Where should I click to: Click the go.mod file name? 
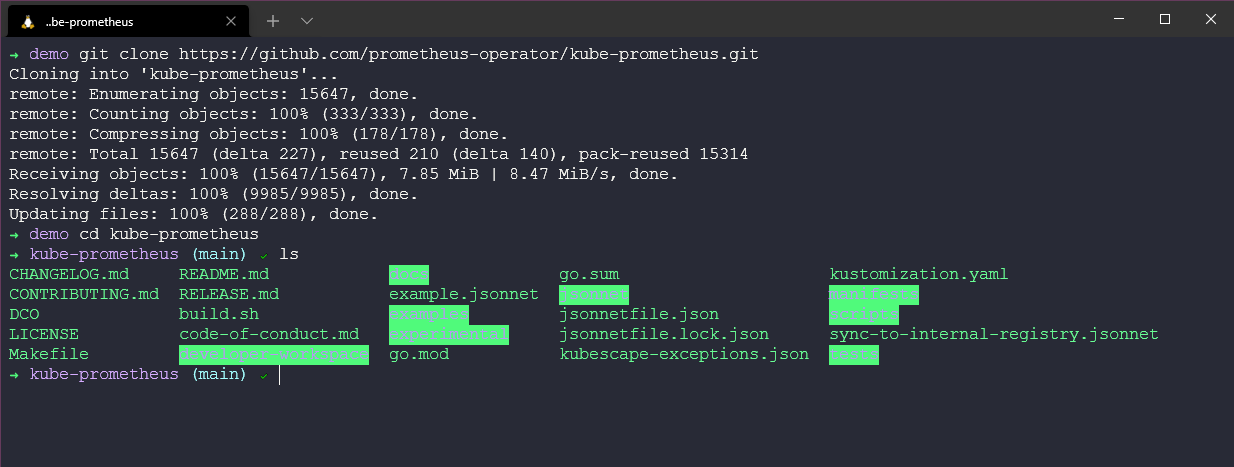[419, 354]
